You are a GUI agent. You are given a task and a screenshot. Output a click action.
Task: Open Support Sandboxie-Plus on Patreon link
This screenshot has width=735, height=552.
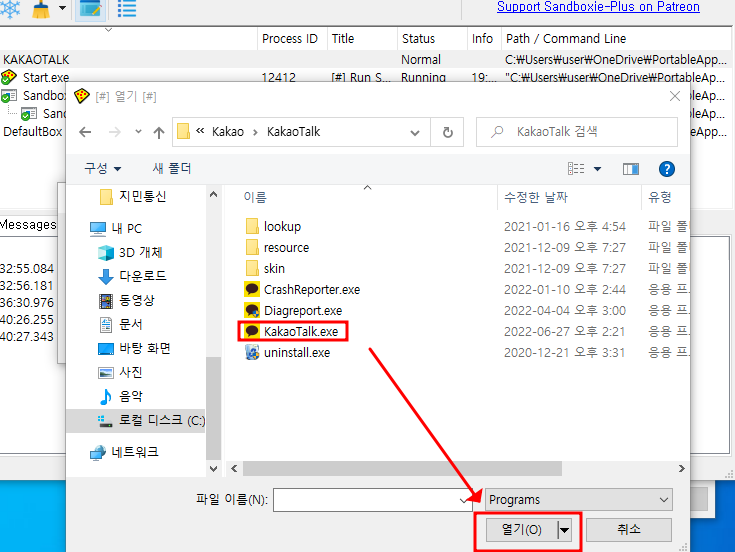(x=598, y=7)
